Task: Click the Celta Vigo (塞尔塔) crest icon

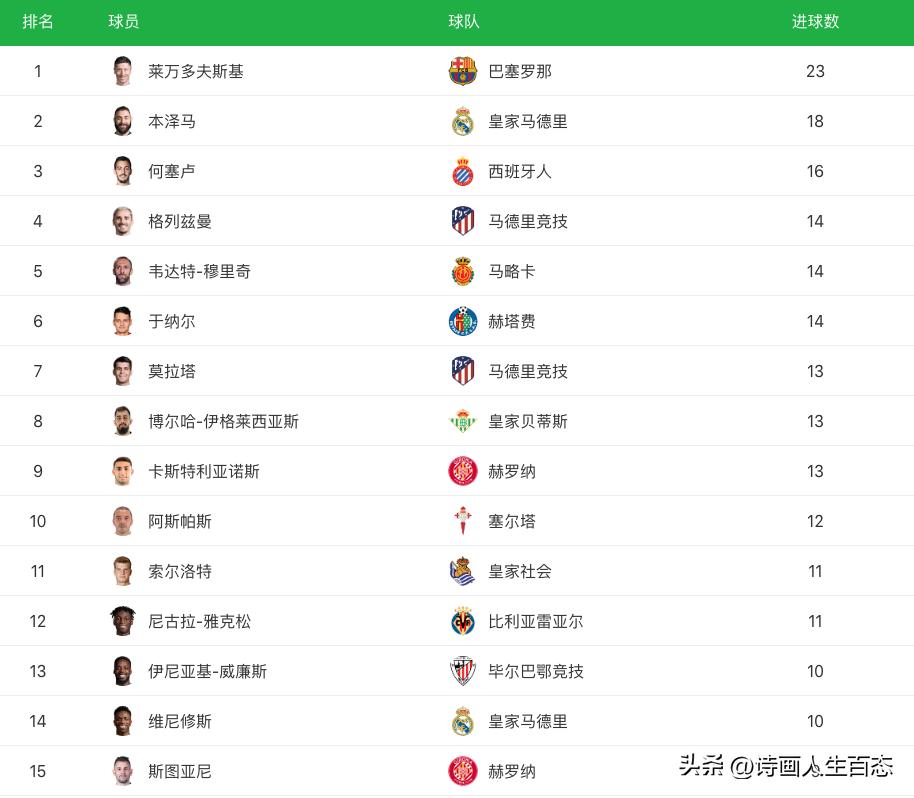Action: 463,521
